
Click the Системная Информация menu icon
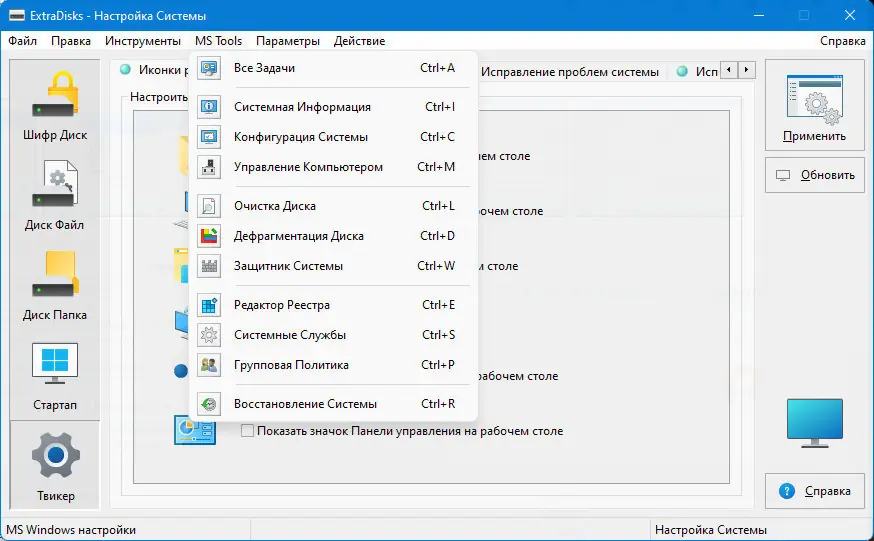point(209,107)
